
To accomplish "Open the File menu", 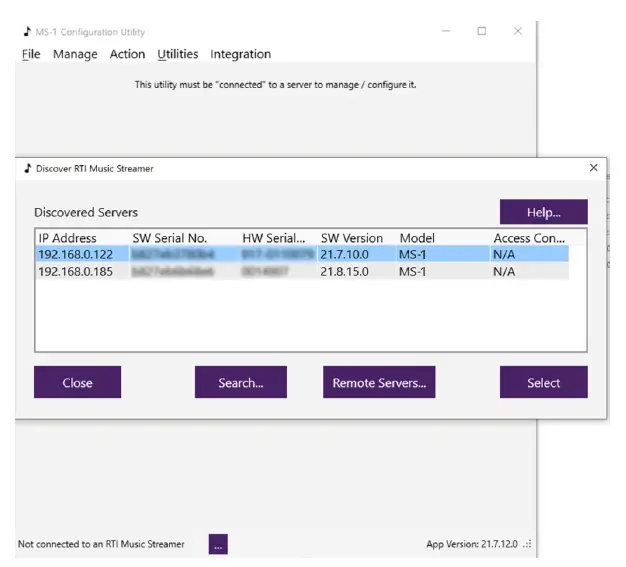I will click(x=31, y=54).
